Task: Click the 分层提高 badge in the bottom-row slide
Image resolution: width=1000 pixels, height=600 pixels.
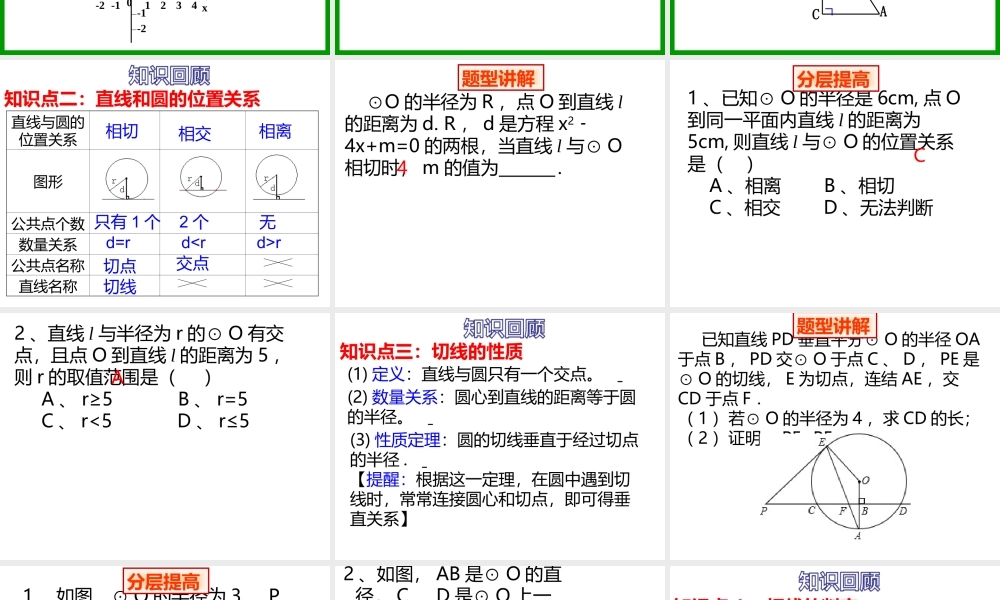Action: click(x=165, y=582)
